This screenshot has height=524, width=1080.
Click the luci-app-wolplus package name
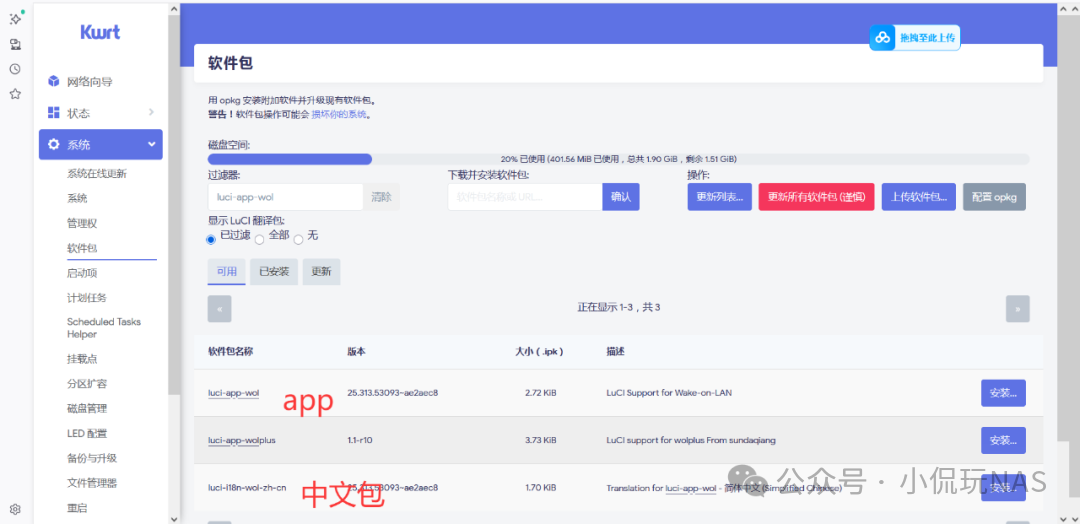(x=242, y=440)
